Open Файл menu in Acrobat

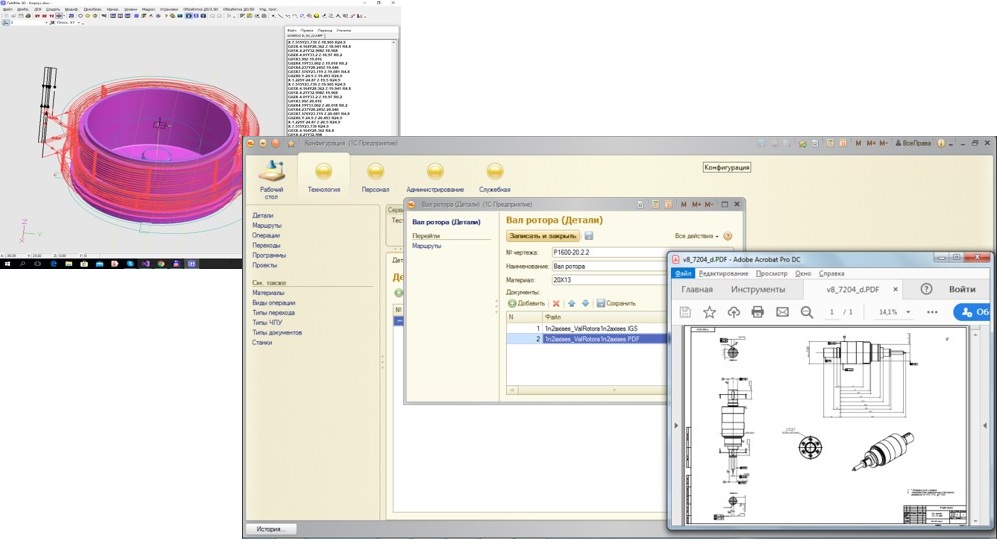point(683,273)
